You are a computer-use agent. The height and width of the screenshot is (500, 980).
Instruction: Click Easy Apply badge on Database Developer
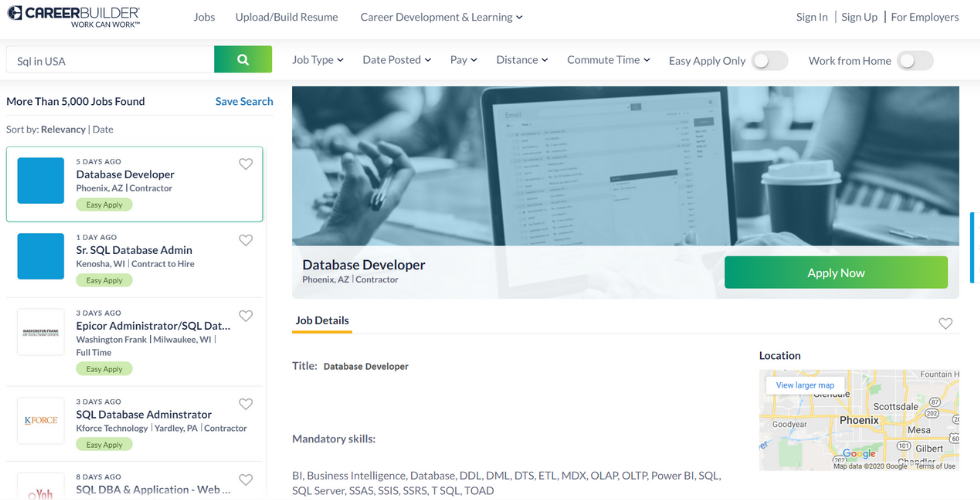[104, 204]
